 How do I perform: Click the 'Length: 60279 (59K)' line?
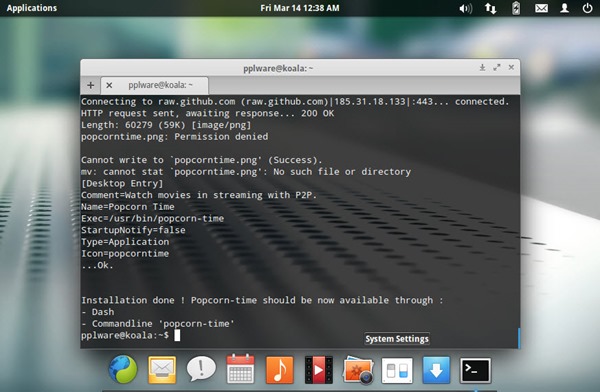pos(166,125)
